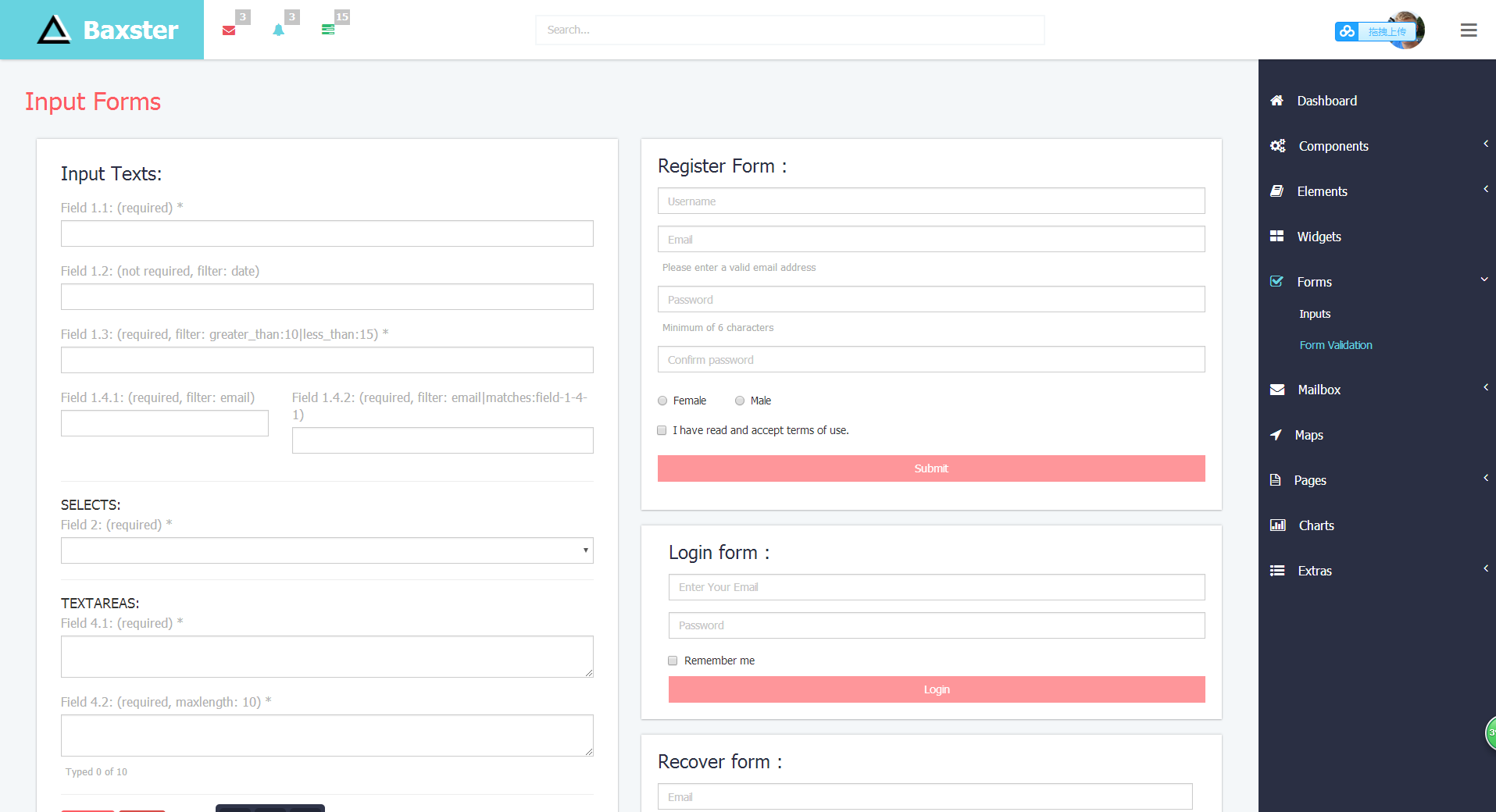Screen dimensions: 1496x812
Task: Click the Login form Password field
Action: point(937,625)
